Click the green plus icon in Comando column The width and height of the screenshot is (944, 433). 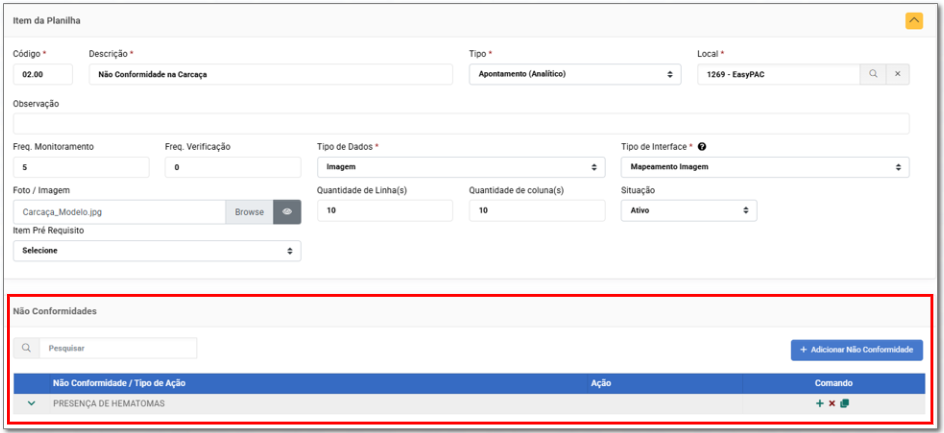819,403
